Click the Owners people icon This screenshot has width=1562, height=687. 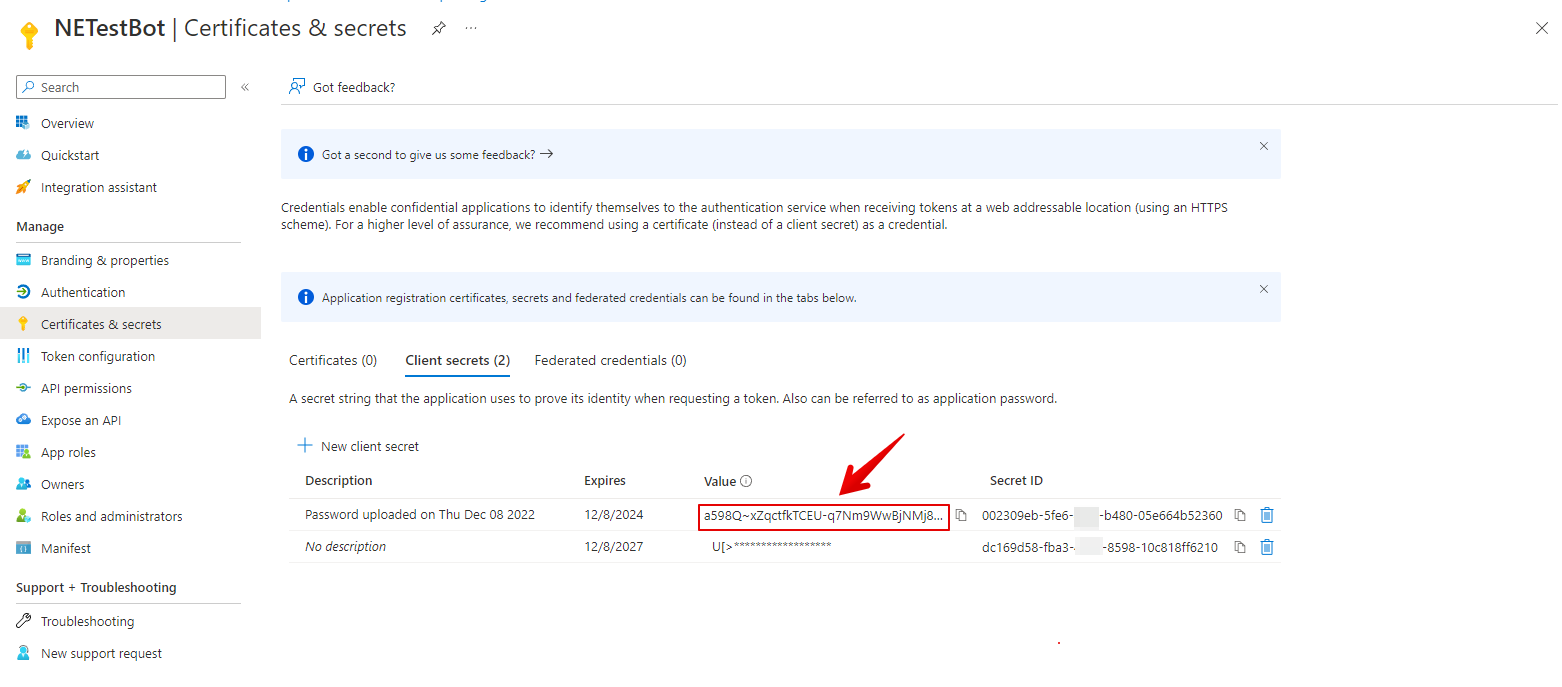[23, 484]
